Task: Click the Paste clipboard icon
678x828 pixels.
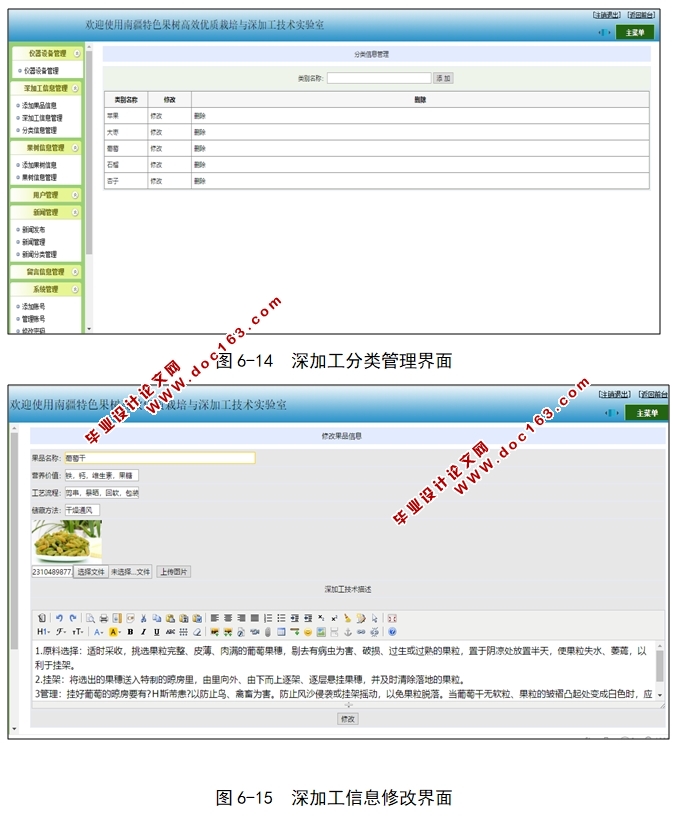Action: tap(170, 618)
